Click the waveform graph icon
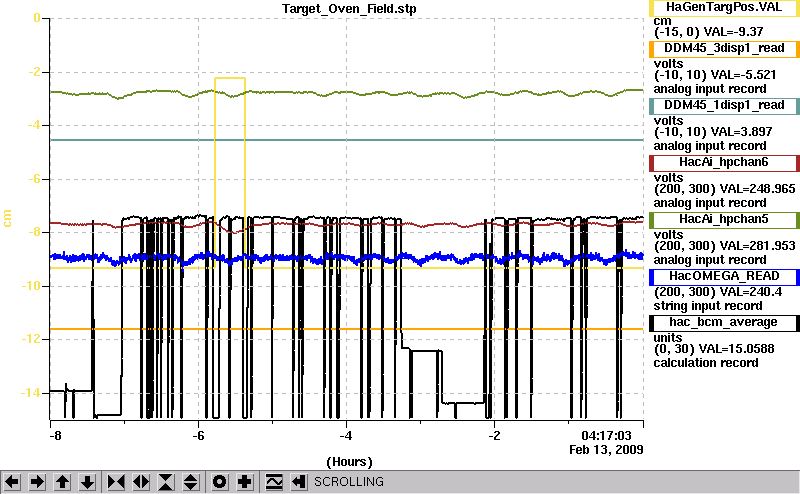The height and width of the screenshot is (494, 800). pyautogui.click(x=274, y=482)
